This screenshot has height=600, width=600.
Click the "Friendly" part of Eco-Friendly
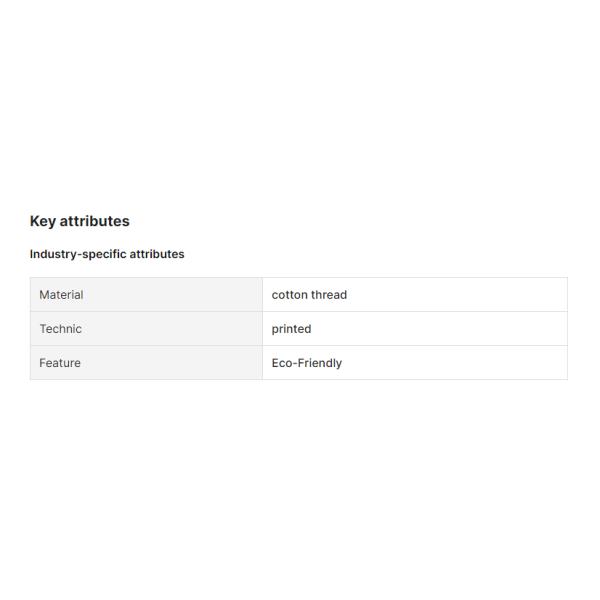(x=320, y=363)
